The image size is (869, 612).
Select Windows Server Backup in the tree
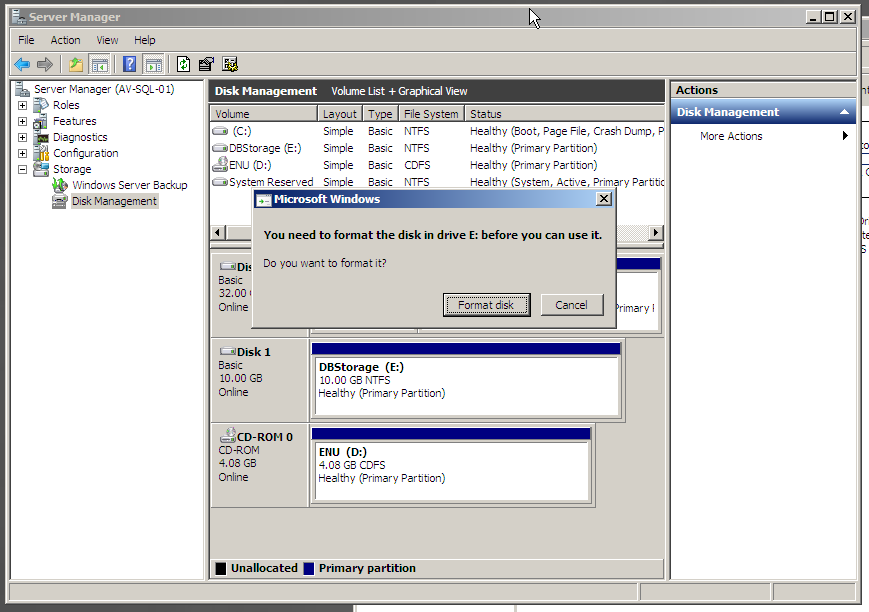click(130, 185)
